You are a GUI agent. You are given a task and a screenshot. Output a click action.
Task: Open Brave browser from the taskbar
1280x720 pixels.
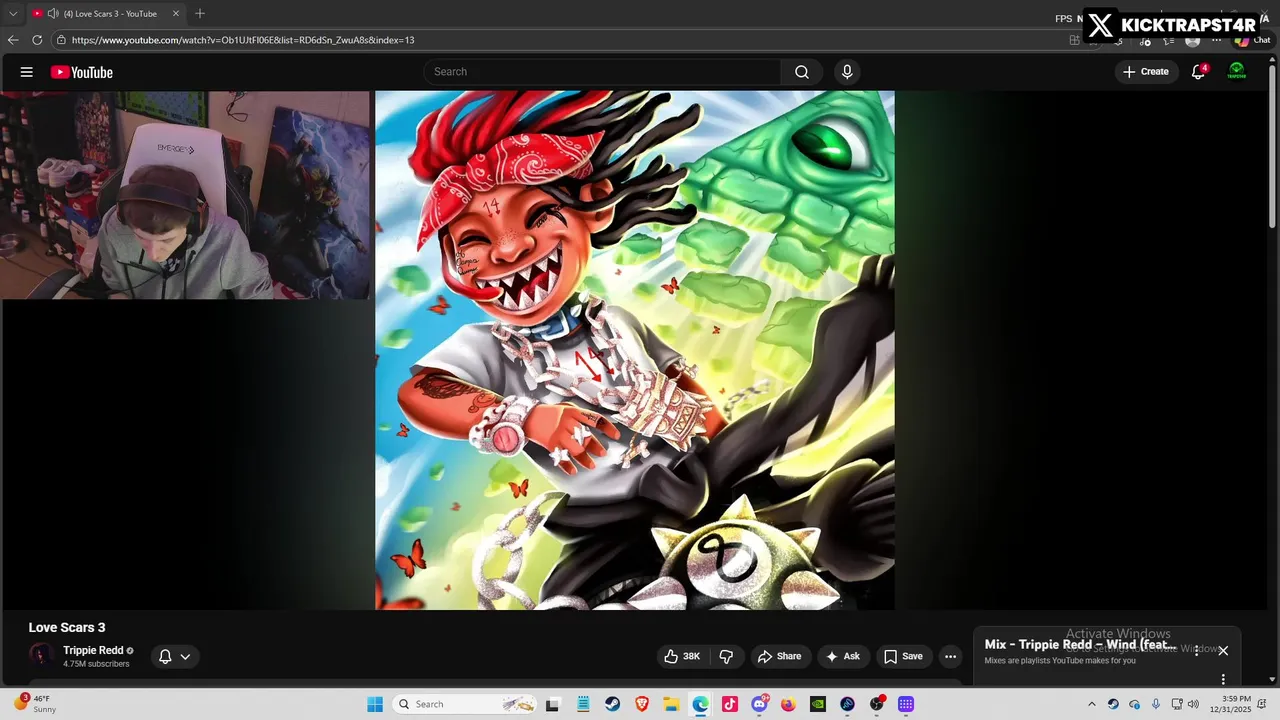[642, 704]
